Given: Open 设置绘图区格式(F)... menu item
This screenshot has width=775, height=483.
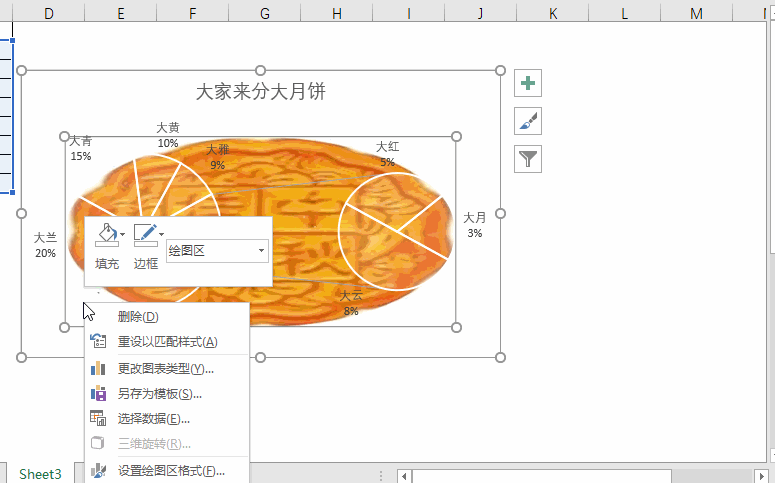Looking at the screenshot, I should [167, 471].
